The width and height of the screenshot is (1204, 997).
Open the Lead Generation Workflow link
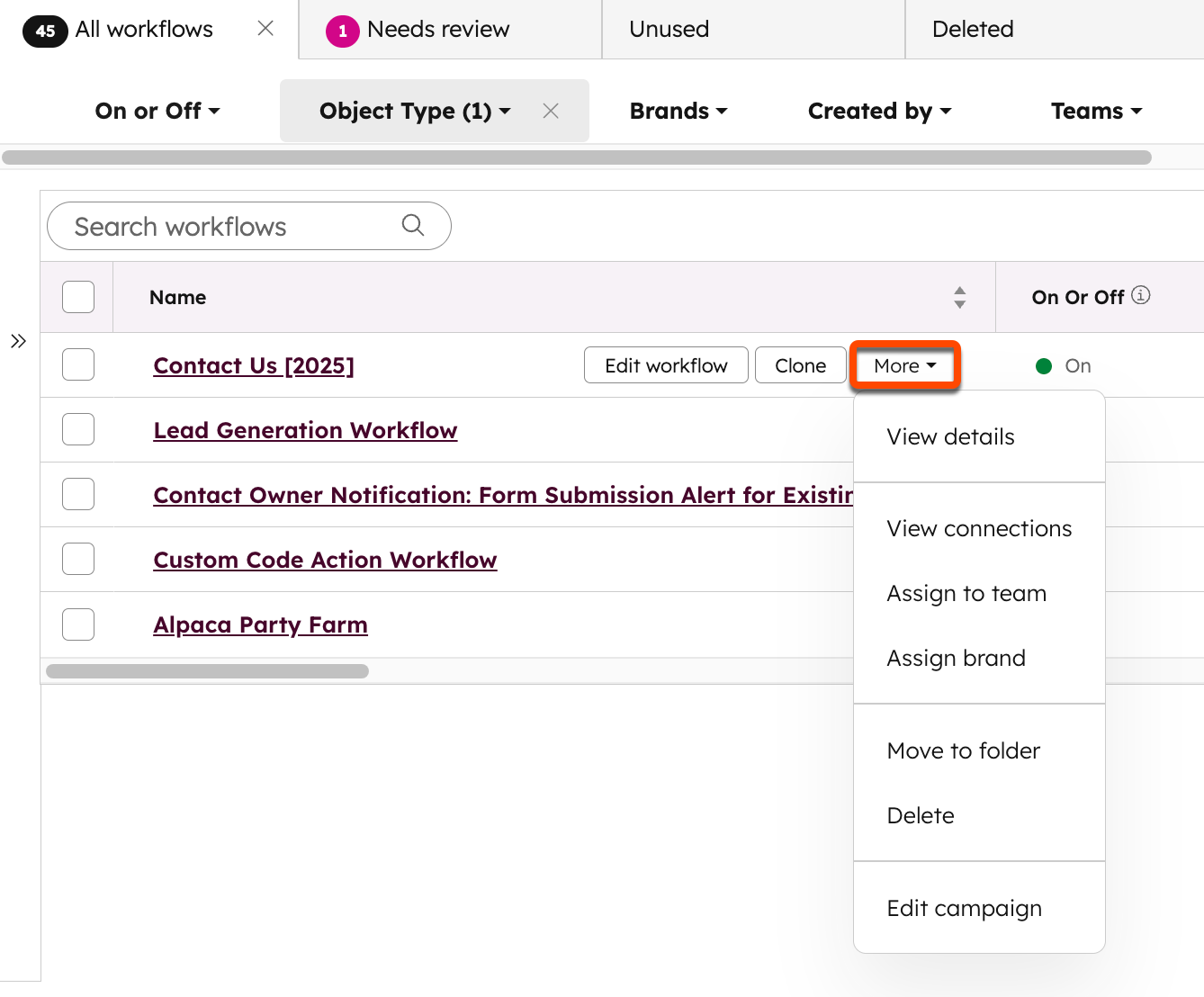(305, 430)
